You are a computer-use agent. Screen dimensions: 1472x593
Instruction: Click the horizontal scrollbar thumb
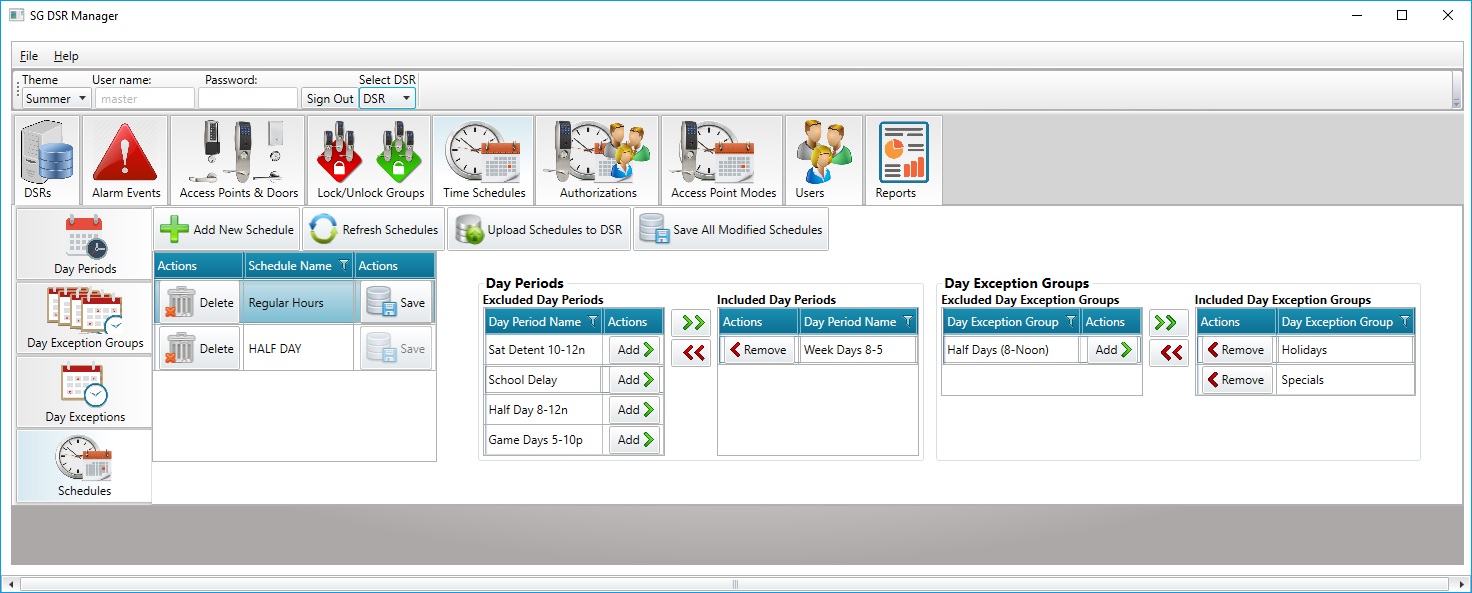coord(735,584)
